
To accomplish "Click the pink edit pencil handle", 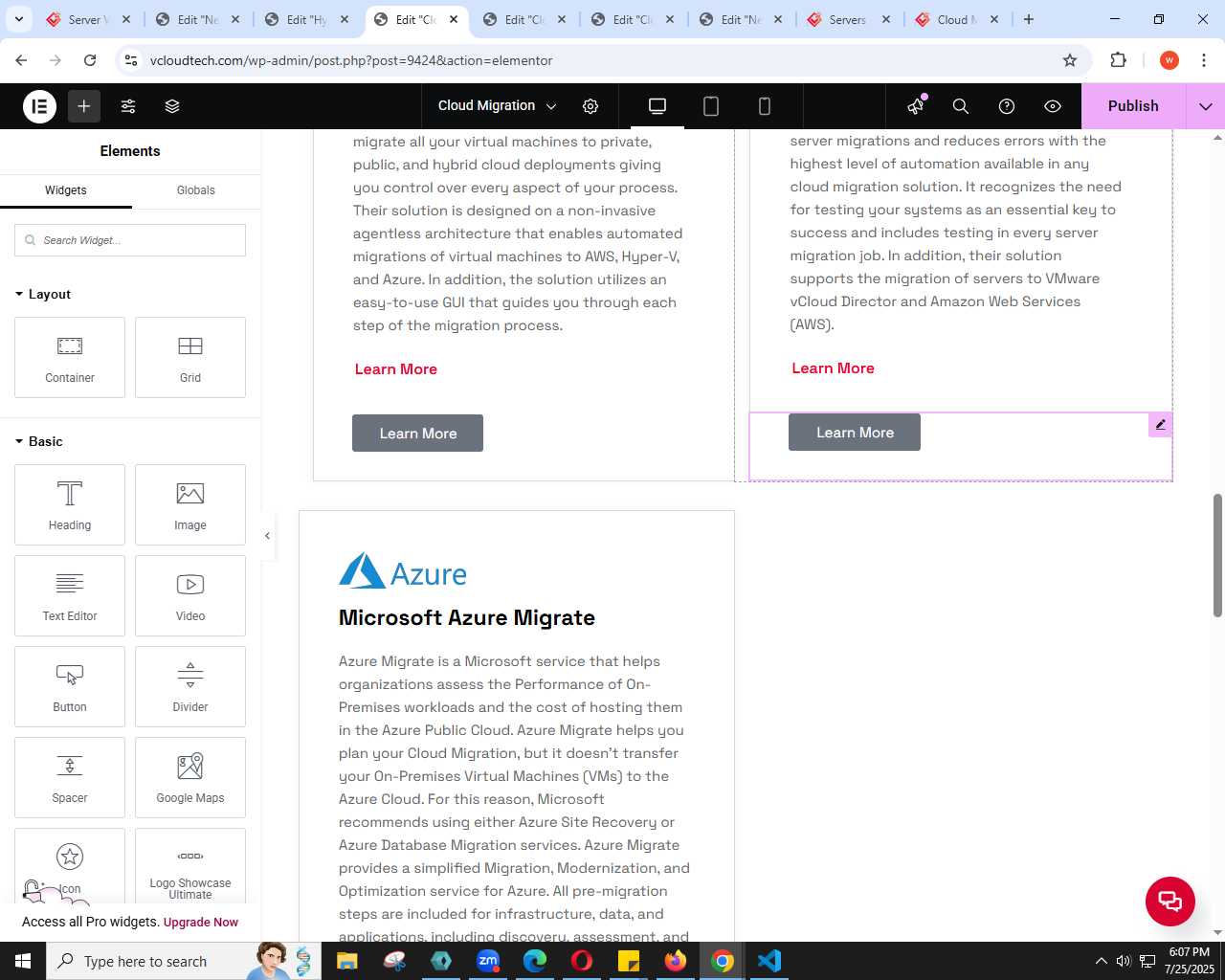I will coord(1161,425).
